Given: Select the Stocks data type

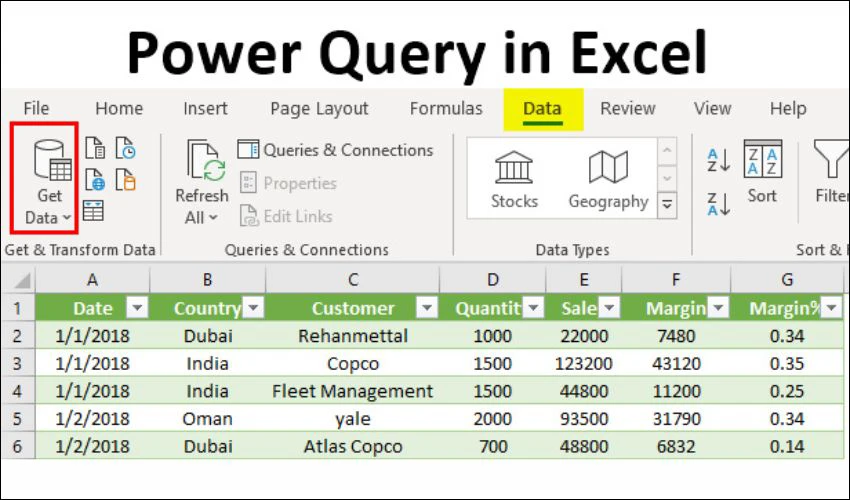Looking at the screenshot, I should (x=514, y=180).
